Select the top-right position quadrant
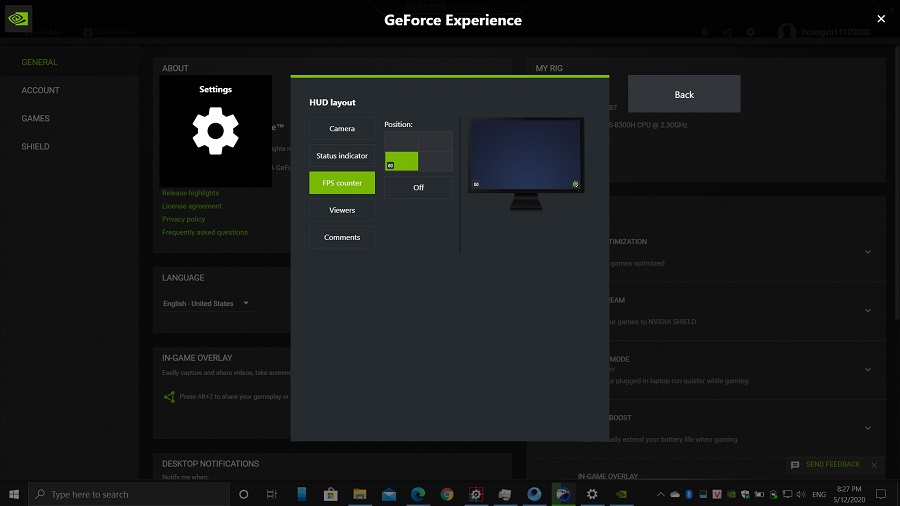Image resolution: width=900 pixels, height=506 pixels. tap(436, 141)
